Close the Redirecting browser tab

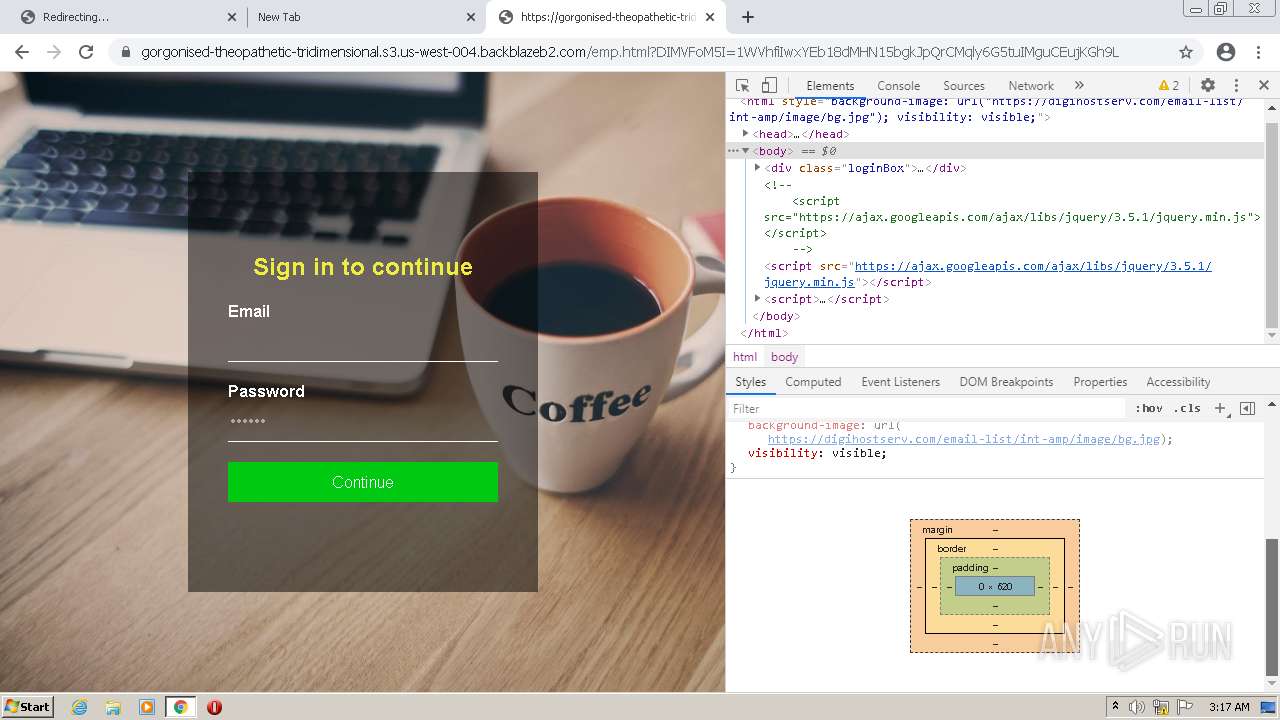click(232, 17)
